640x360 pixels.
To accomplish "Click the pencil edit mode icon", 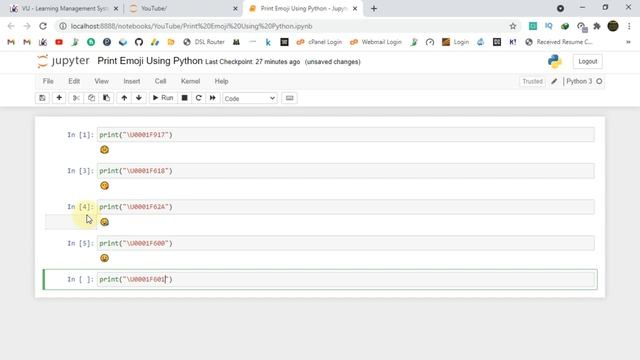I will point(554,81).
